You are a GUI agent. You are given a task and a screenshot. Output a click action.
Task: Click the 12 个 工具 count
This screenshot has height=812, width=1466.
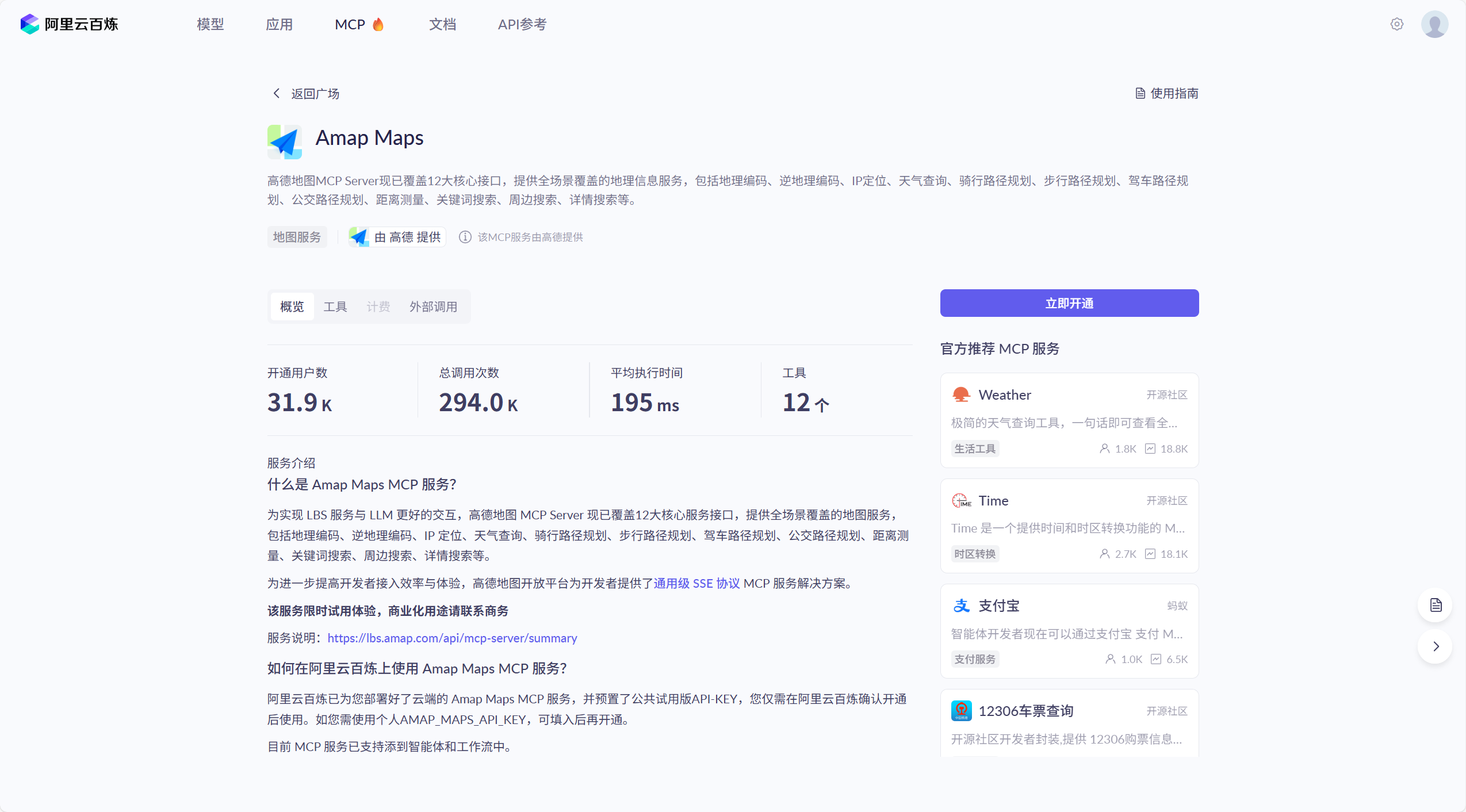[806, 403]
